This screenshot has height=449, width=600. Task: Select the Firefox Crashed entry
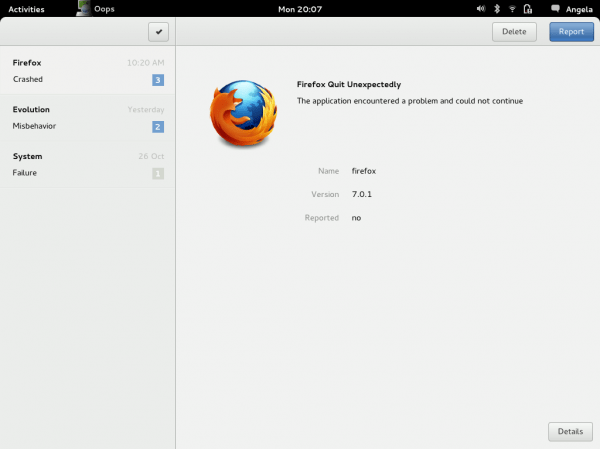[x=88, y=71]
